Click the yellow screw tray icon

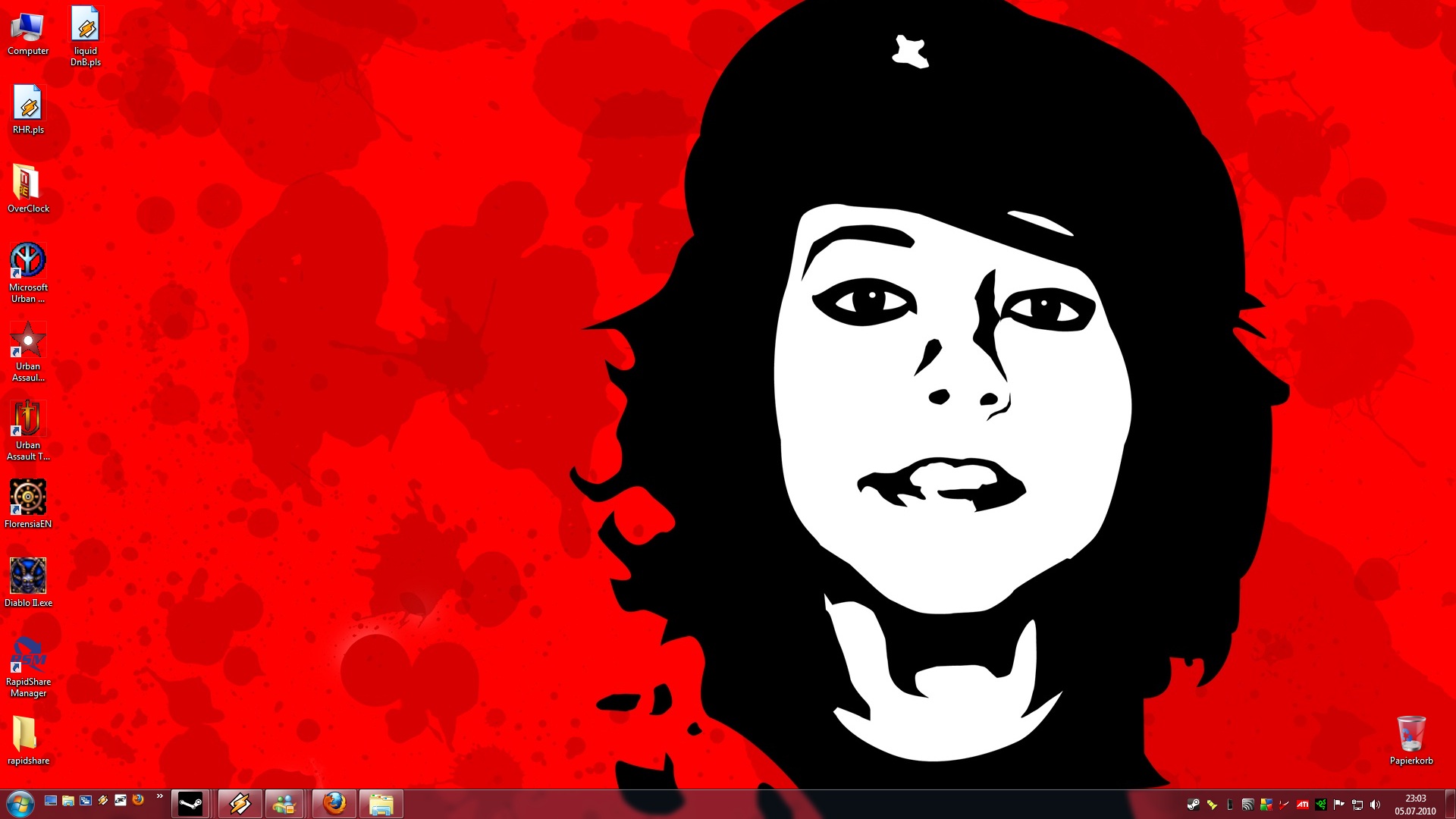click(1212, 805)
